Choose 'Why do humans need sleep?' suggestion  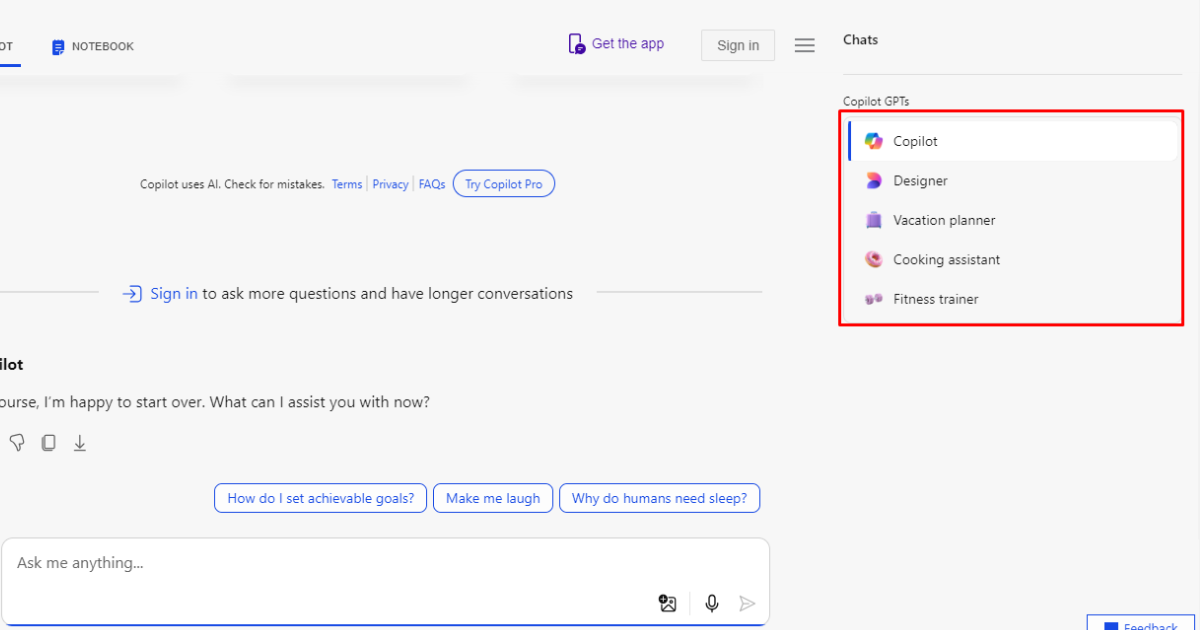659,498
